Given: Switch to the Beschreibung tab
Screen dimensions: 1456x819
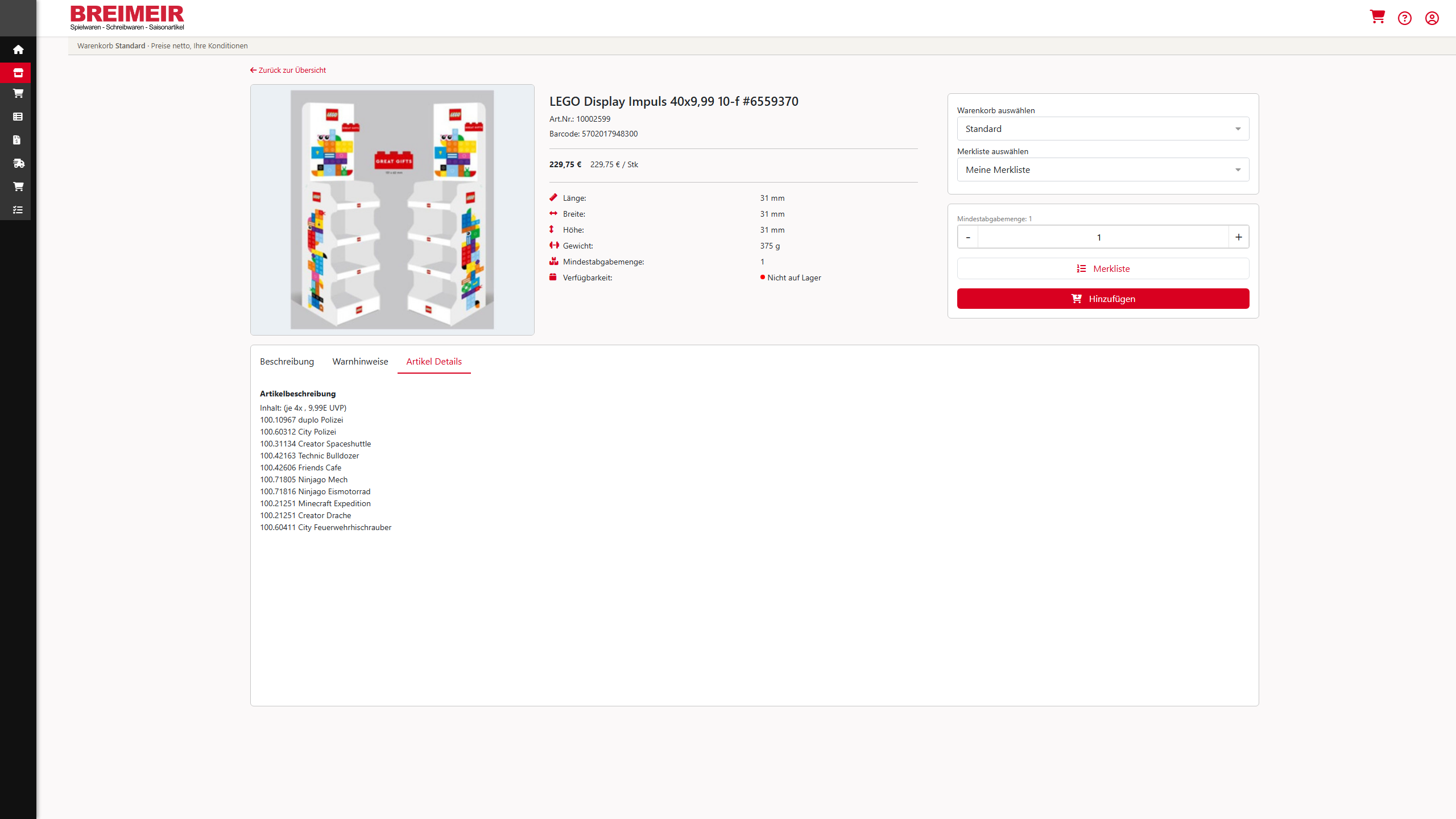Looking at the screenshot, I should (x=287, y=362).
